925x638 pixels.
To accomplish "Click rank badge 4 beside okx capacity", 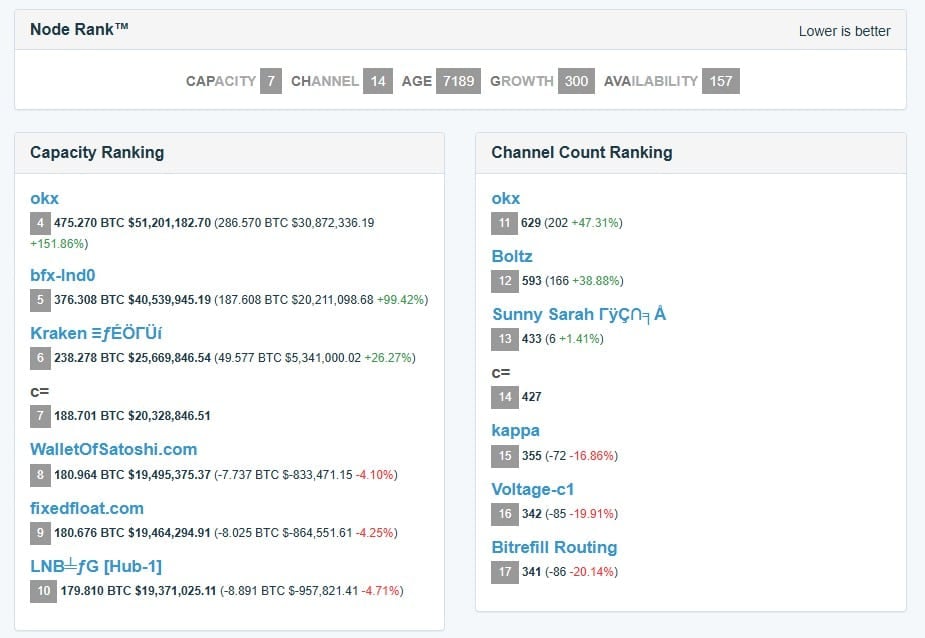I will click(x=40, y=223).
